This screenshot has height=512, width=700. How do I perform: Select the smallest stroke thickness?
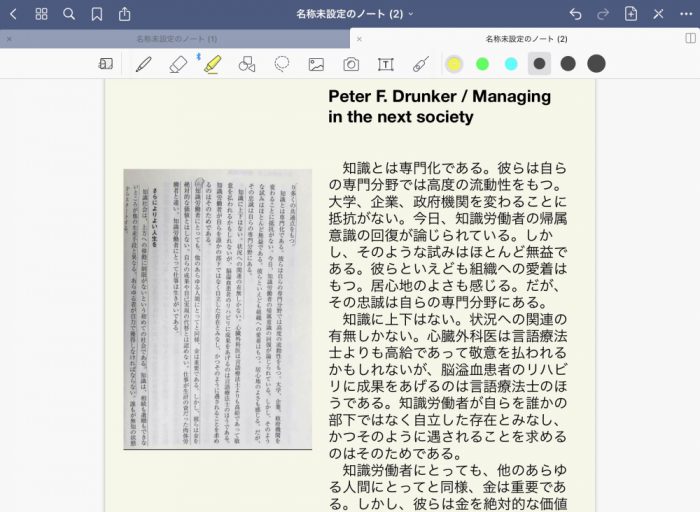[x=539, y=64]
